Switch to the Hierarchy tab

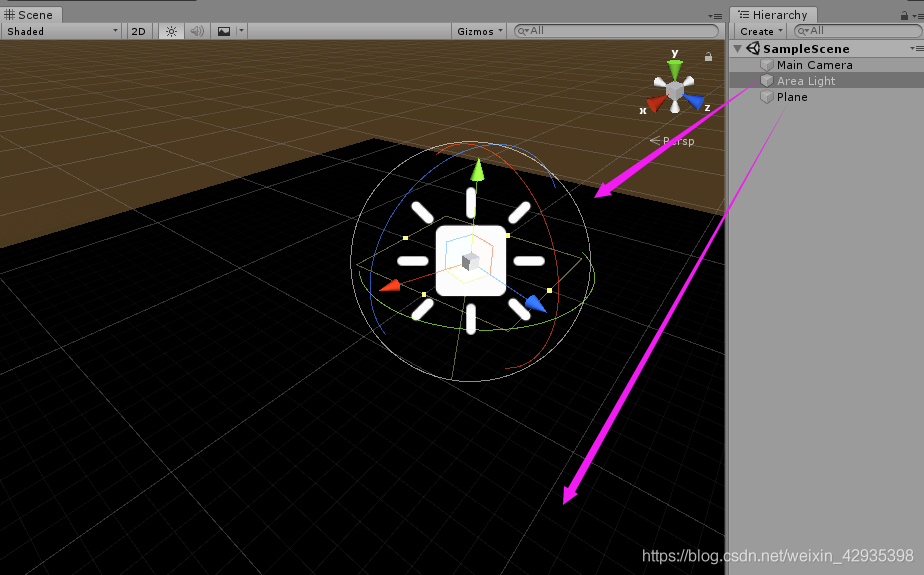click(x=773, y=15)
